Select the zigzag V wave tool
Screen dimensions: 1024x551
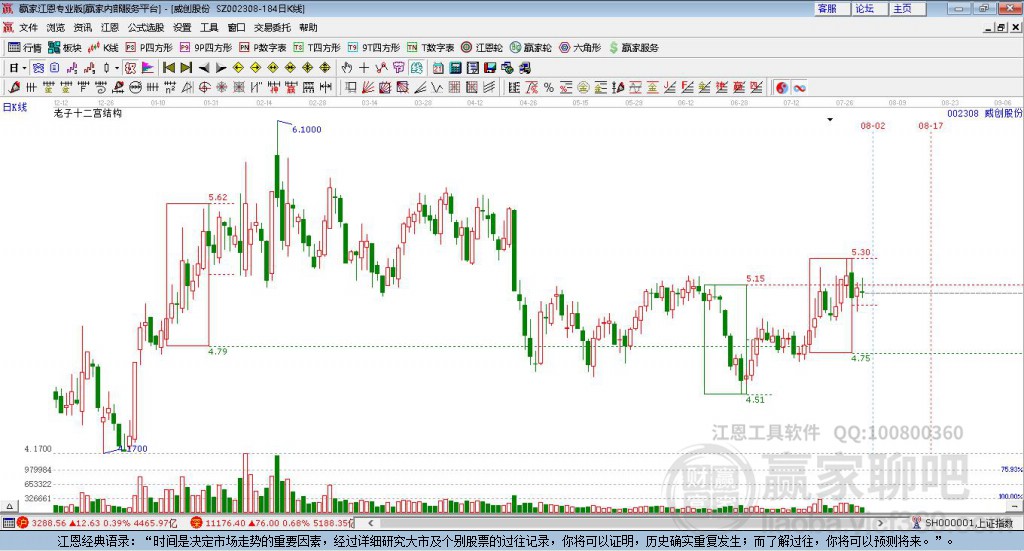pyautogui.click(x=437, y=87)
